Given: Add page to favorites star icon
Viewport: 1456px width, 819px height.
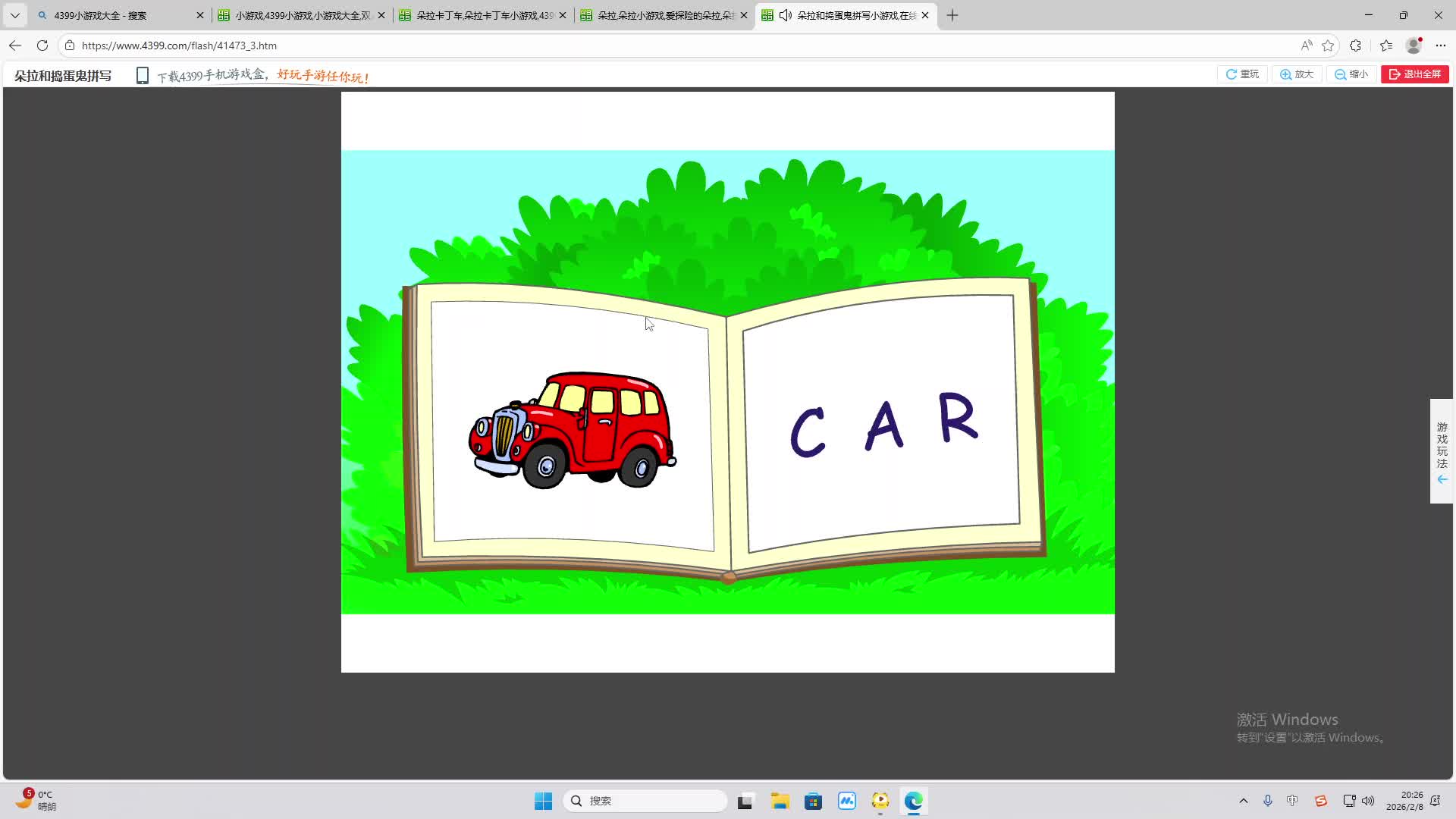Looking at the screenshot, I should 1328,45.
